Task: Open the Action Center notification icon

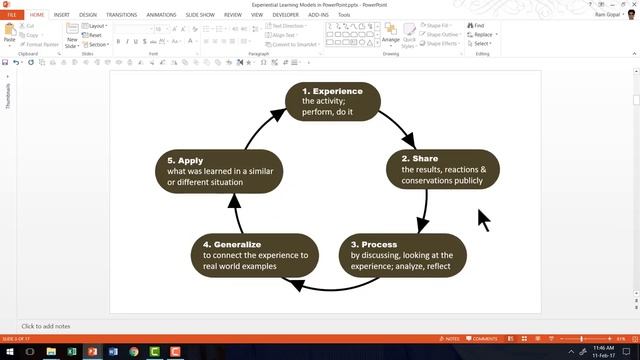Action: [627, 352]
